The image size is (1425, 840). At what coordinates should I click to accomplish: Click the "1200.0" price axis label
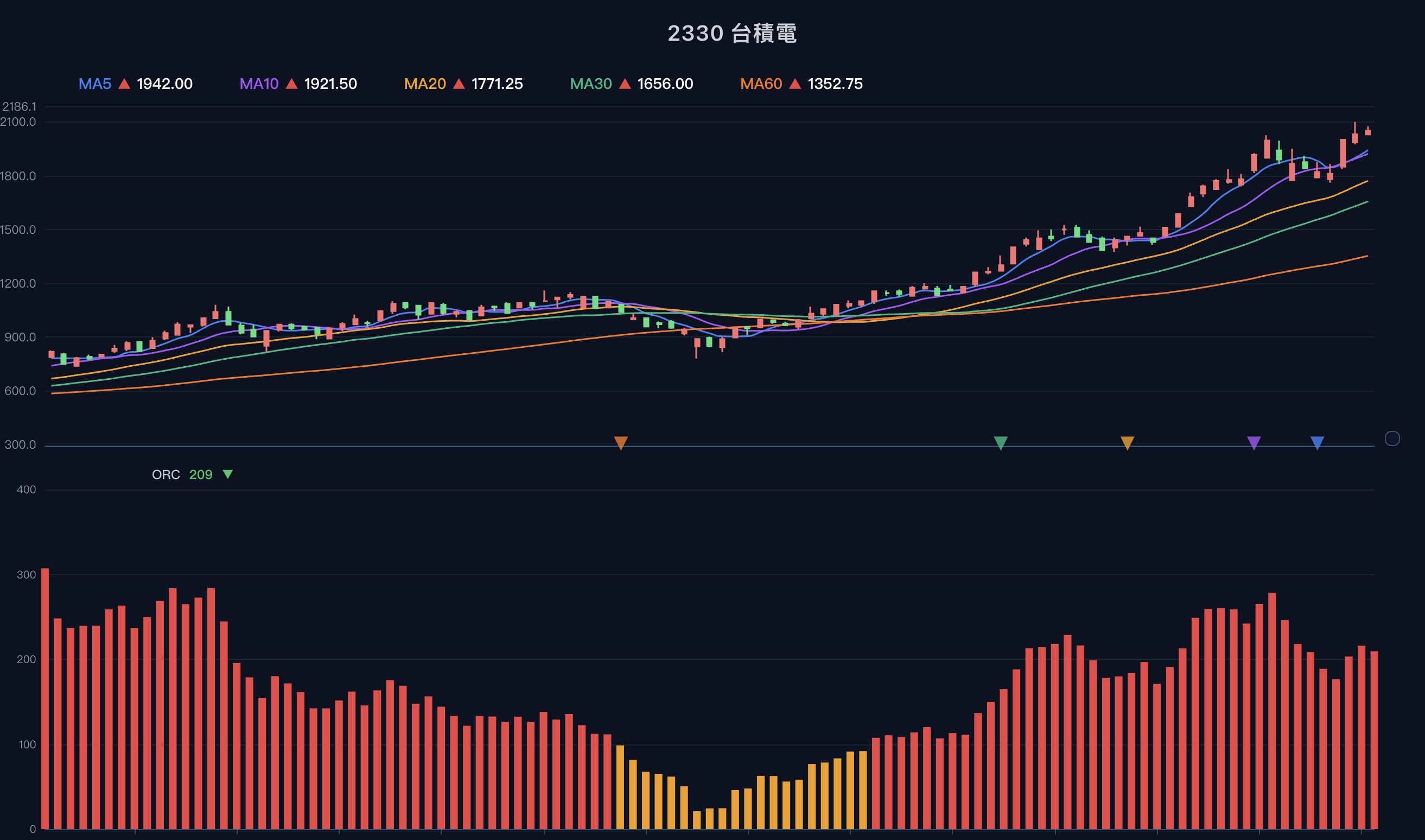click(18, 284)
